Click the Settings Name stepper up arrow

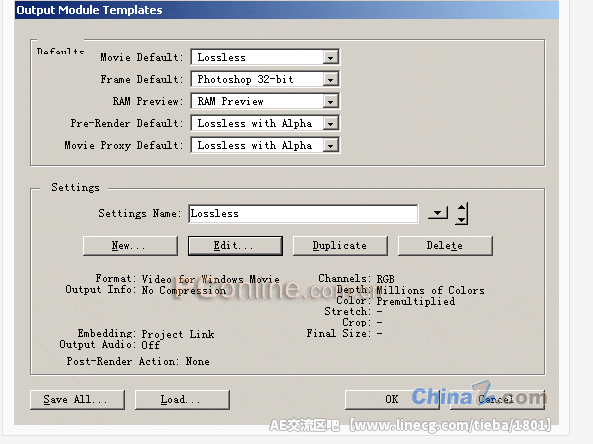click(461, 208)
